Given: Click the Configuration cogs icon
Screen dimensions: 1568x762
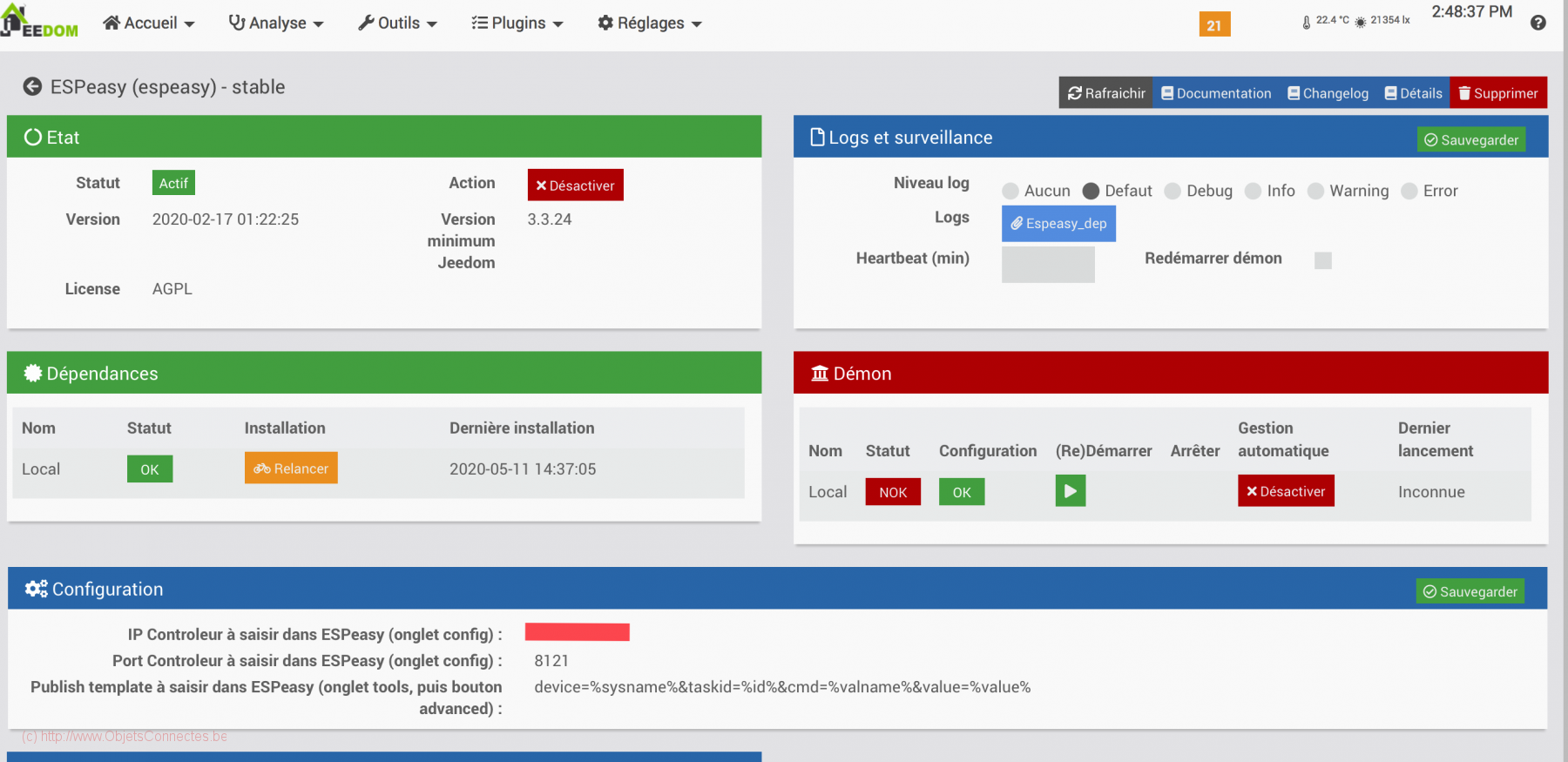Looking at the screenshot, I should pyautogui.click(x=37, y=589).
